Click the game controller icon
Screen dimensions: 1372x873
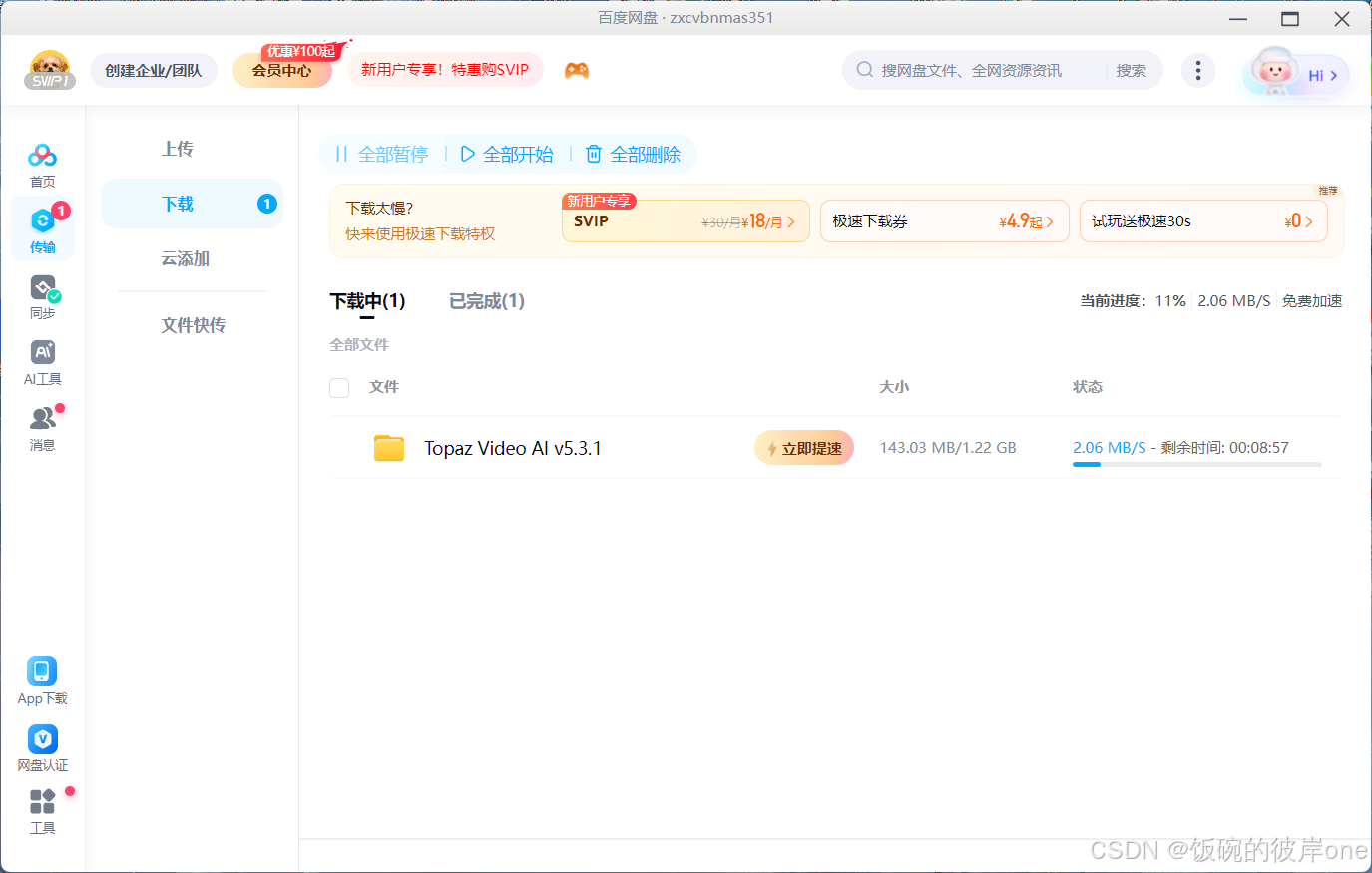point(577,71)
